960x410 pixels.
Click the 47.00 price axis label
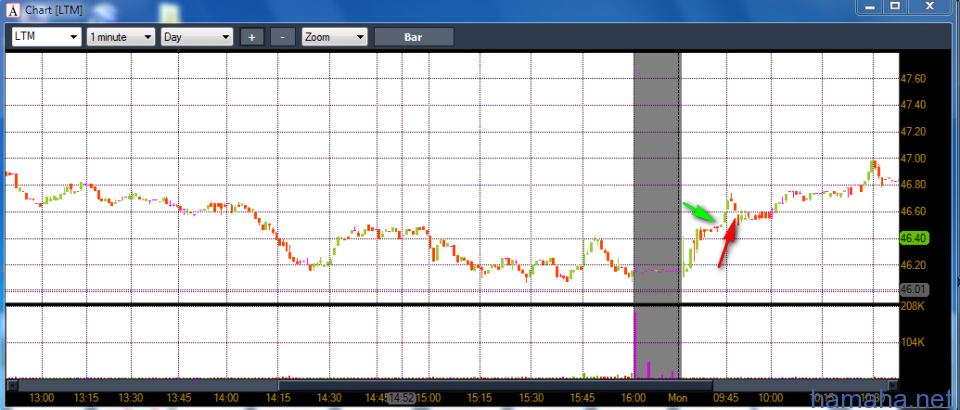913,158
